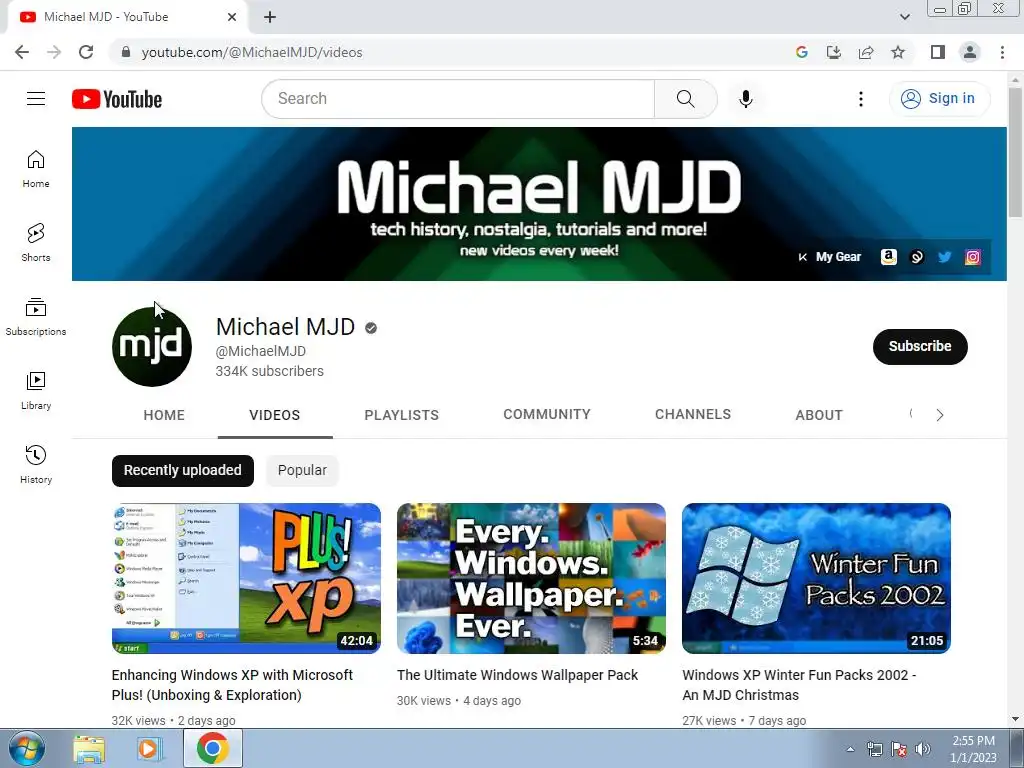Open YouTube settings three-dot menu

tap(861, 99)
